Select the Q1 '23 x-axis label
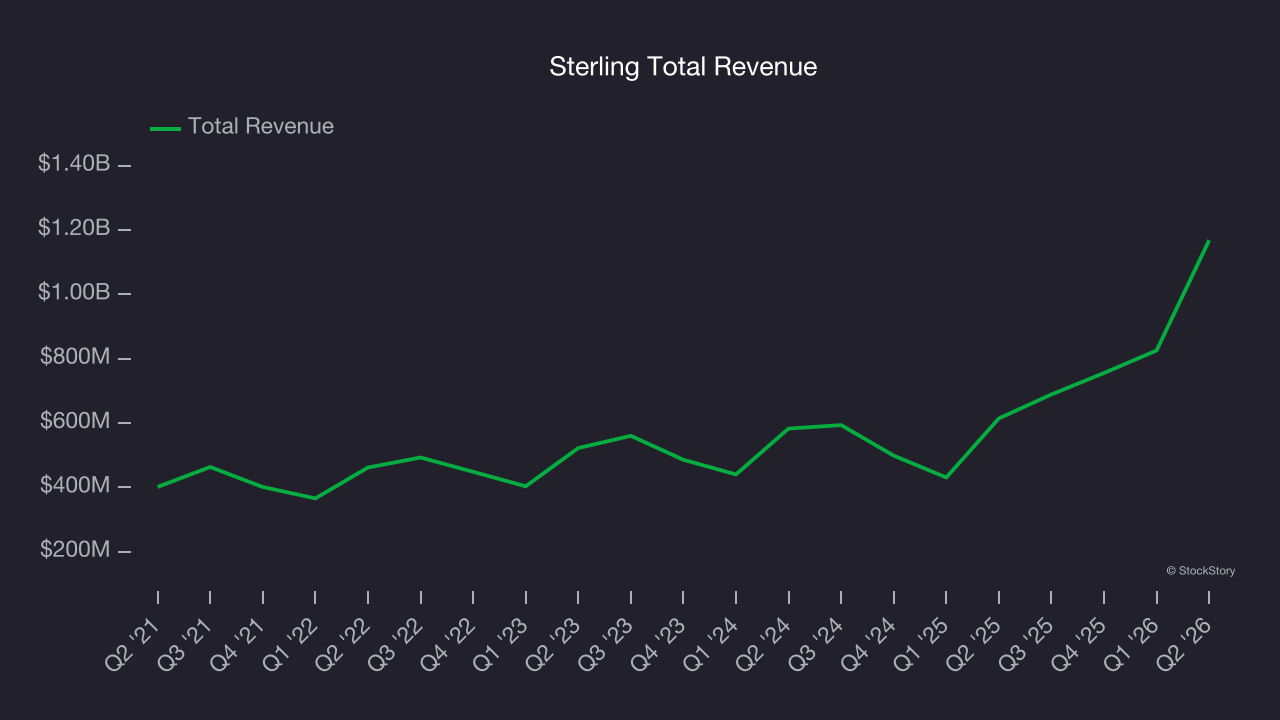The image size is (1280, 720). pos(502,643)
